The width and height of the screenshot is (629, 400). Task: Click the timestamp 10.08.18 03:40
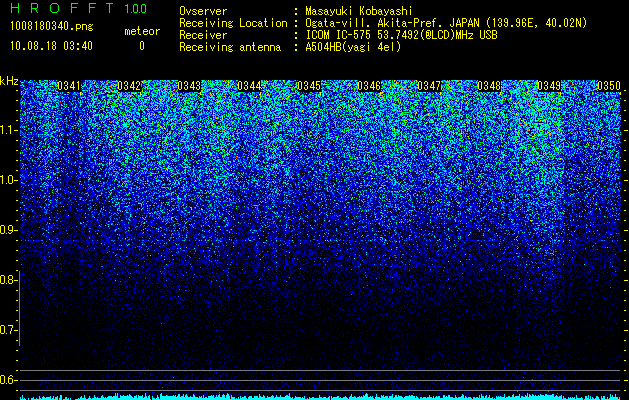click(51, 46)
